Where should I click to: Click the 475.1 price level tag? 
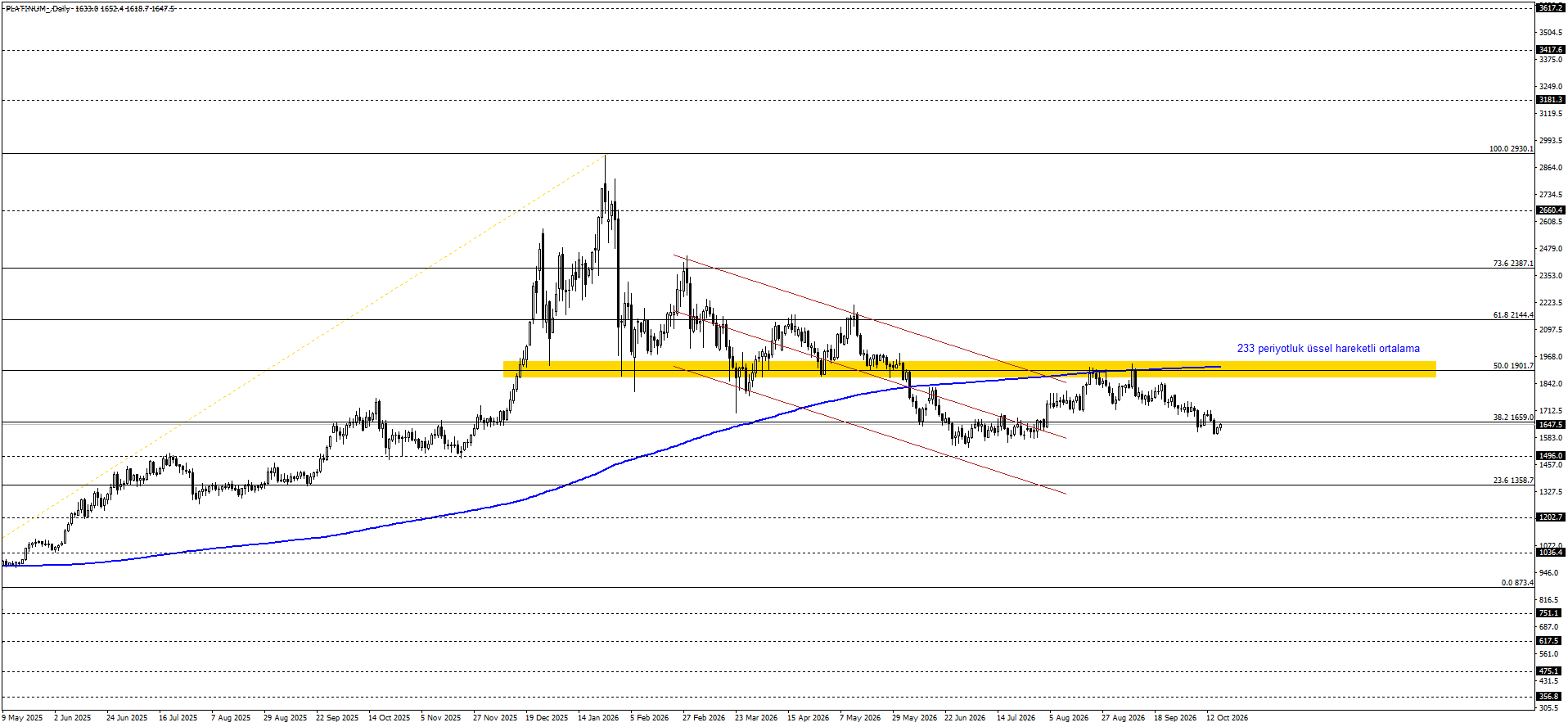1550,671
